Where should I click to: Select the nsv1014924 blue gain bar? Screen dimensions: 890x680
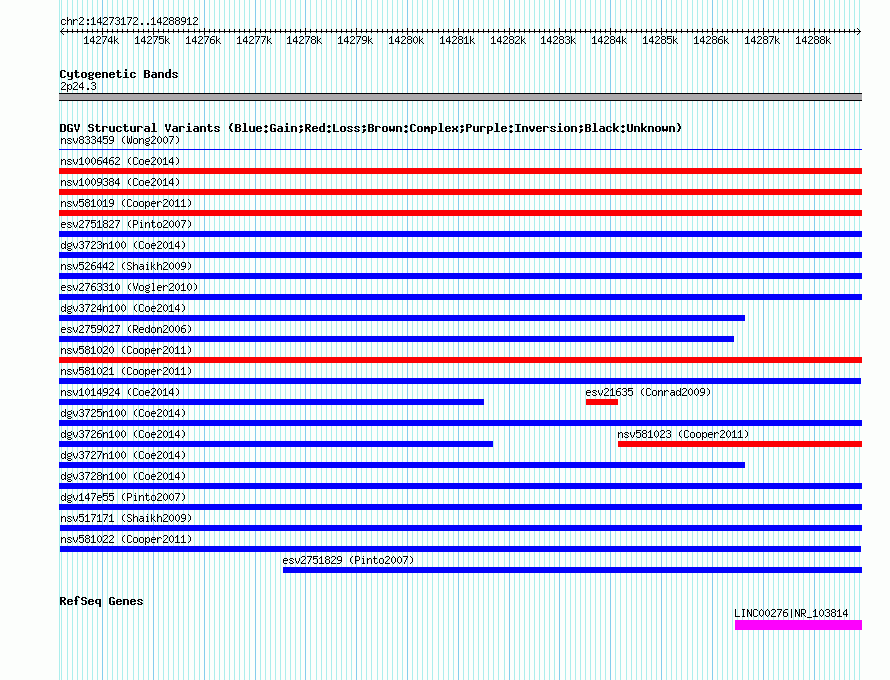click(x=271, y=402)
